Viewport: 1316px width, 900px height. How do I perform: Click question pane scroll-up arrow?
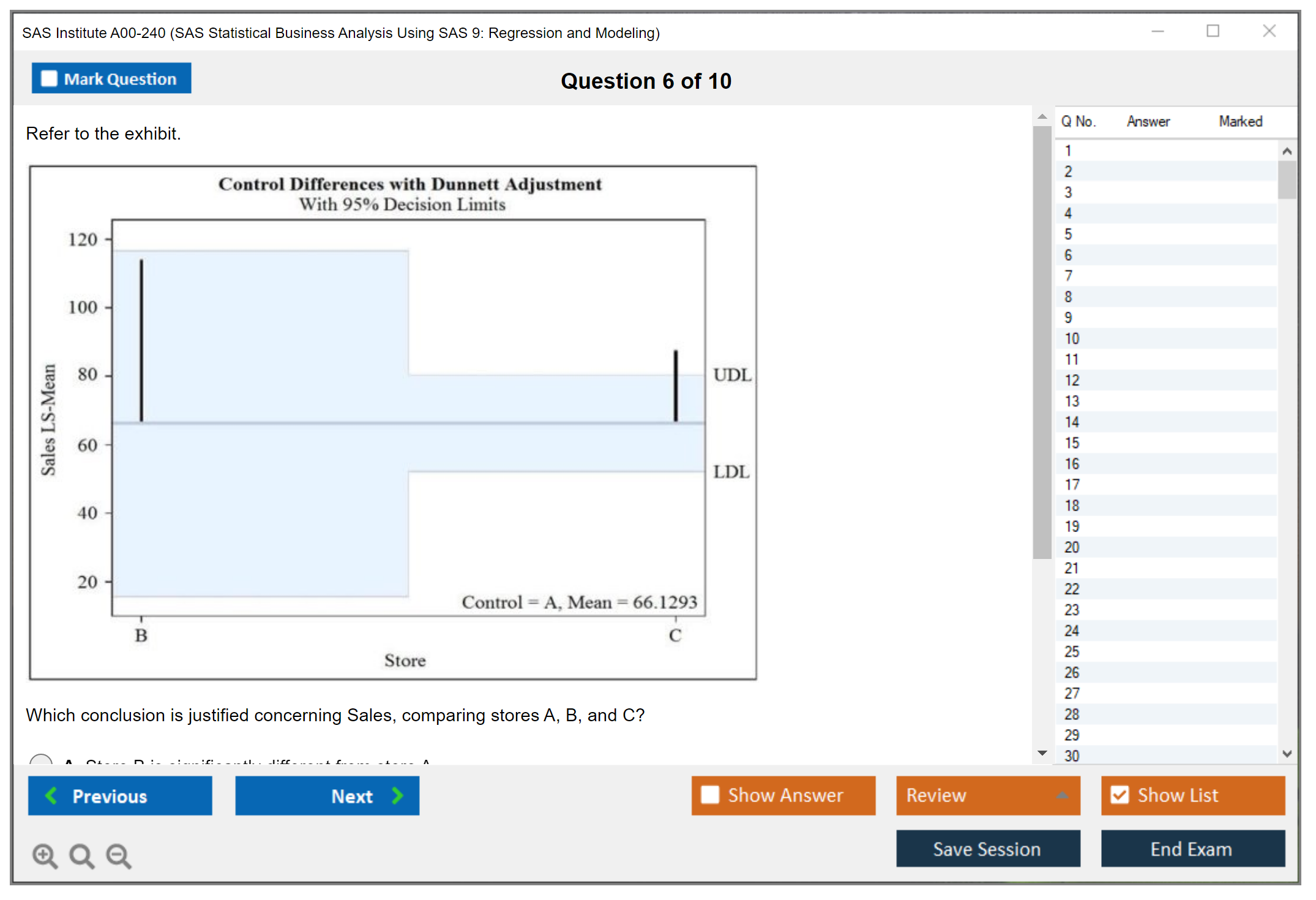(1042, 116)
